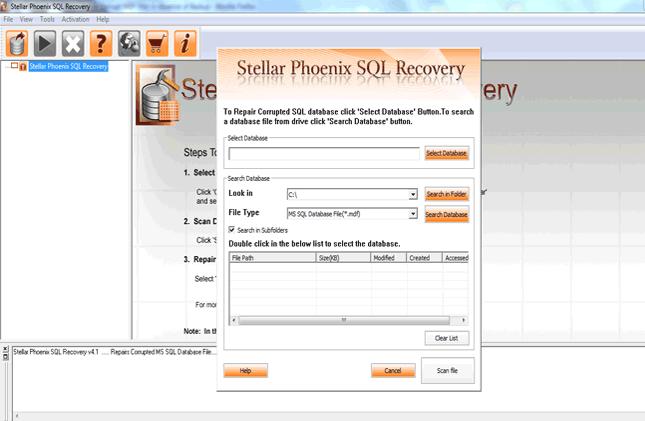The height and width of the screenshot is (421, 645).
Task: Click the 'Stellar Phoenix SQL Recovery v4.1' log text
Action: point(56,352)
